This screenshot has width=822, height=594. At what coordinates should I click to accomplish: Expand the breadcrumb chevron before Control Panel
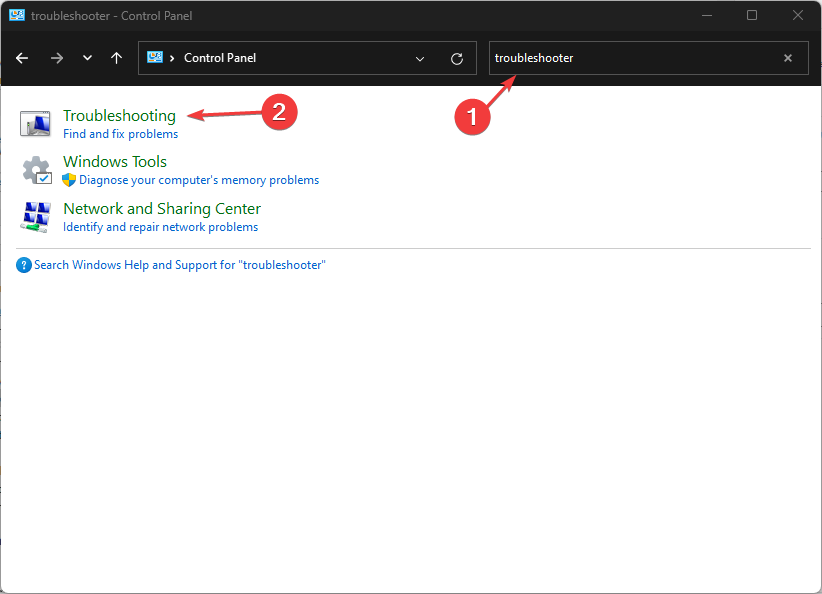(172, 58)
